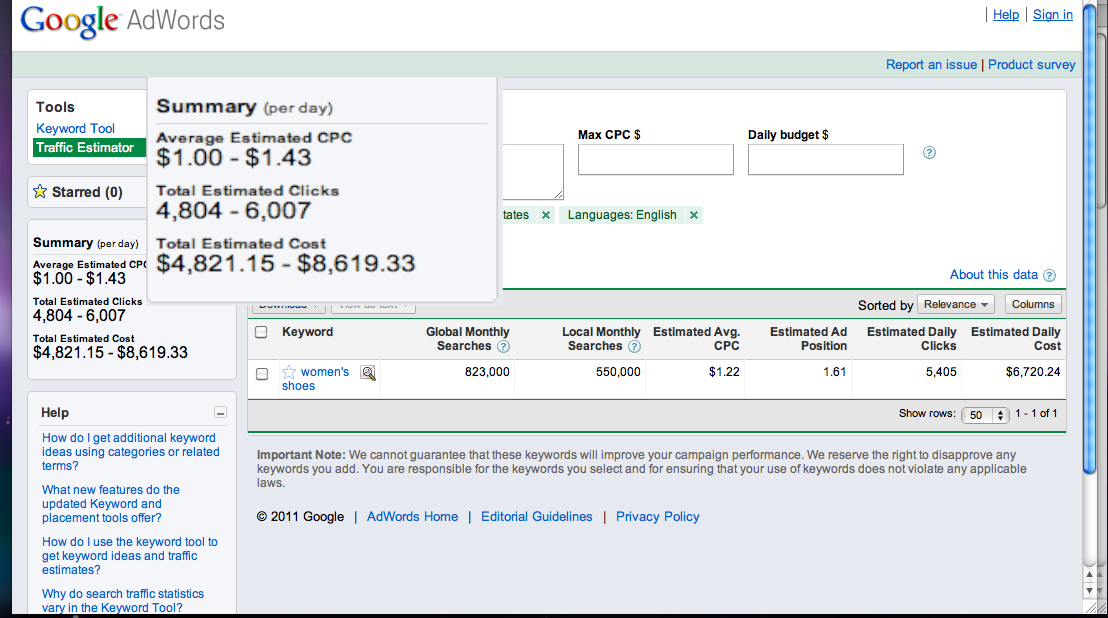The height and width of the screenshot is (618, 1108).
Task: Click help icon beside Daily budget field
Action: tap(929, 153)
